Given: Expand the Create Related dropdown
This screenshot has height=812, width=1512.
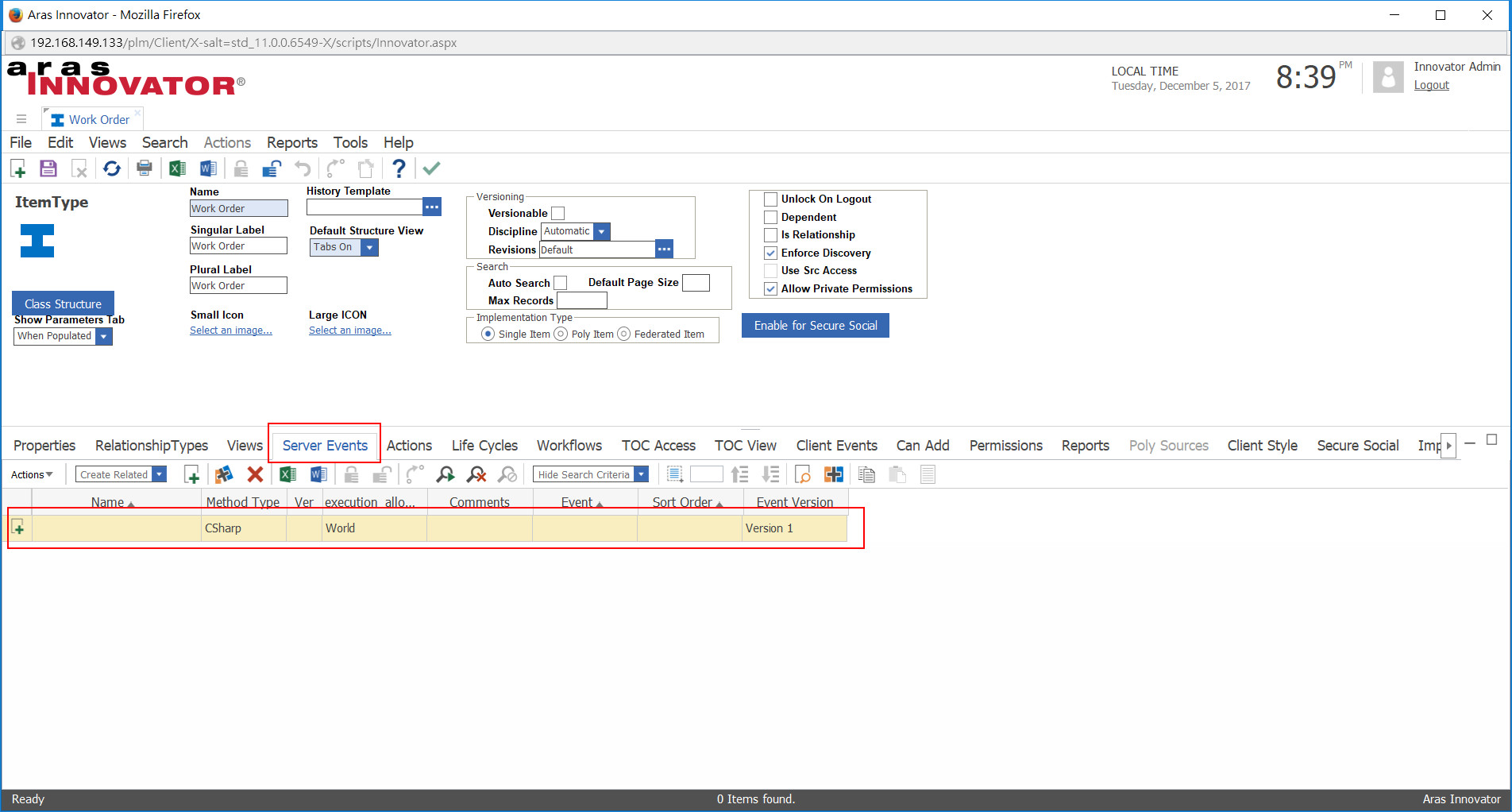Looking at the screenshot, I should (160, 474).
